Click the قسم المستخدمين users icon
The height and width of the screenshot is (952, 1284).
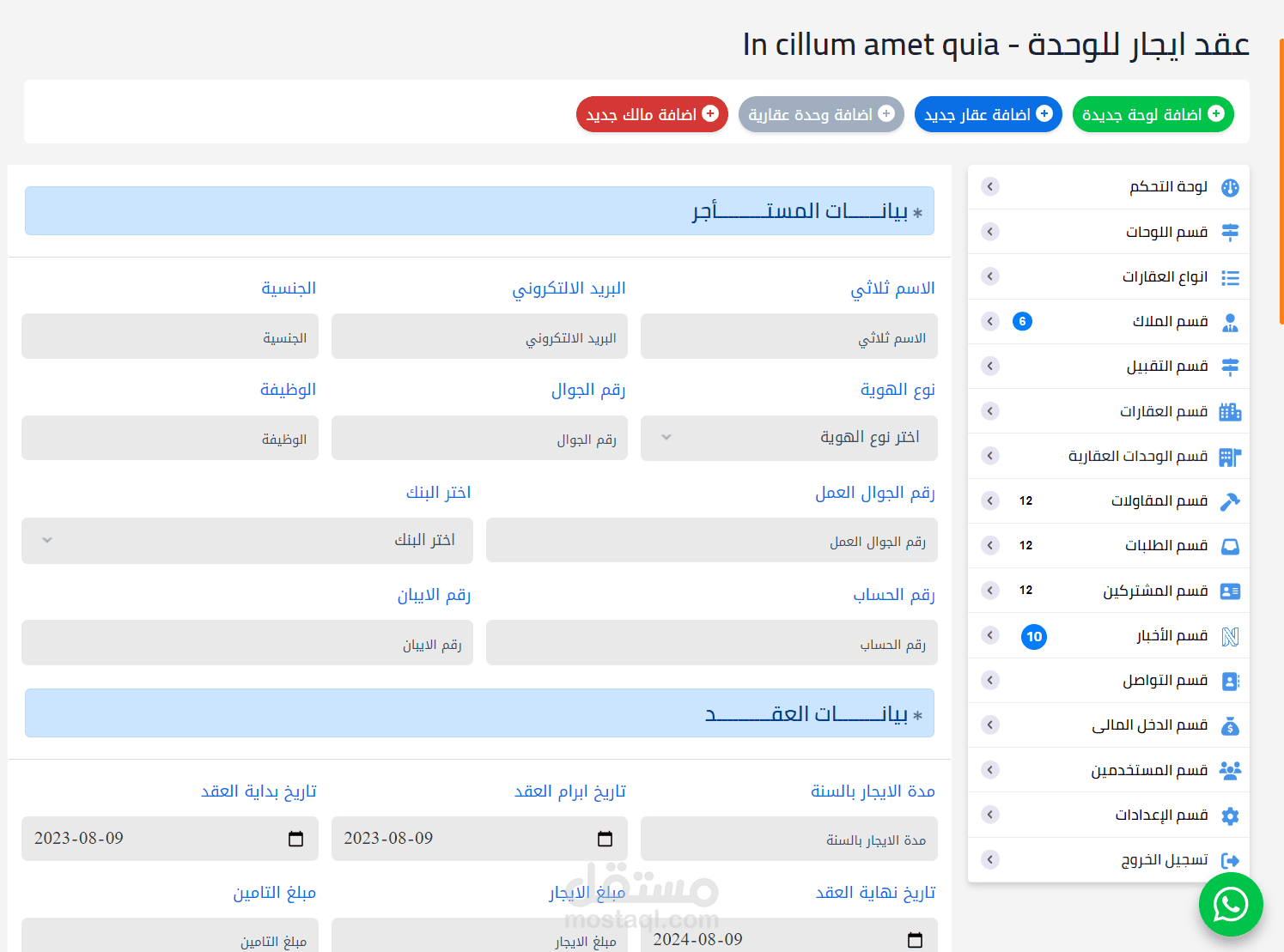1230,770
